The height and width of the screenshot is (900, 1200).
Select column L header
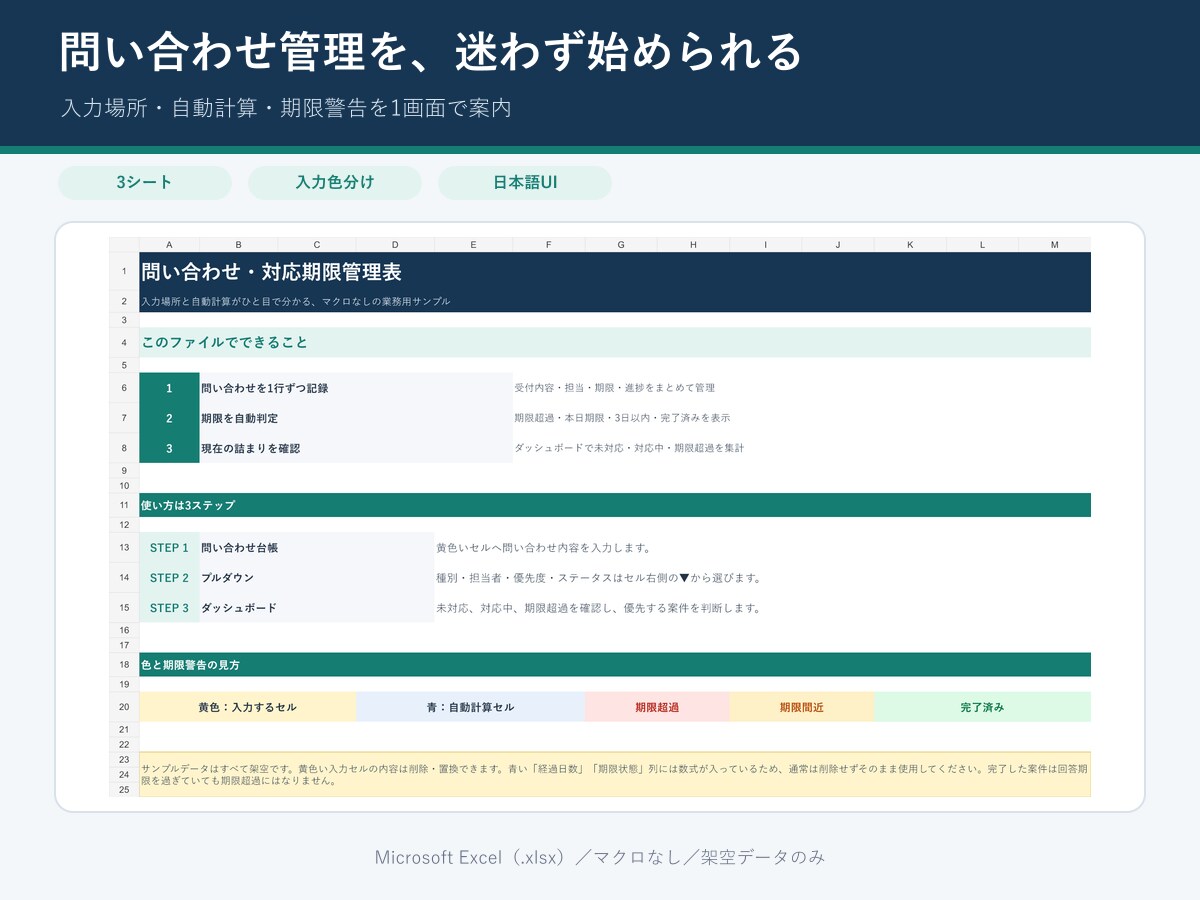pos(982,245)
